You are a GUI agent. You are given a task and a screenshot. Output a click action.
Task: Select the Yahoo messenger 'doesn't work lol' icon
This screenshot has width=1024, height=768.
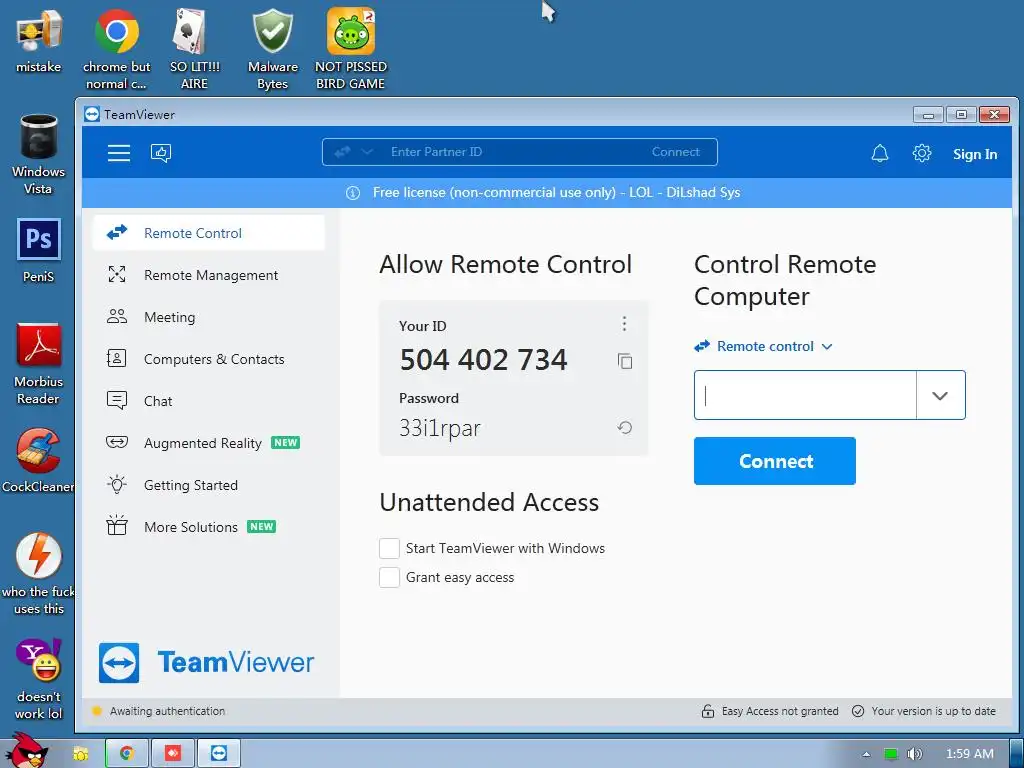39,679
